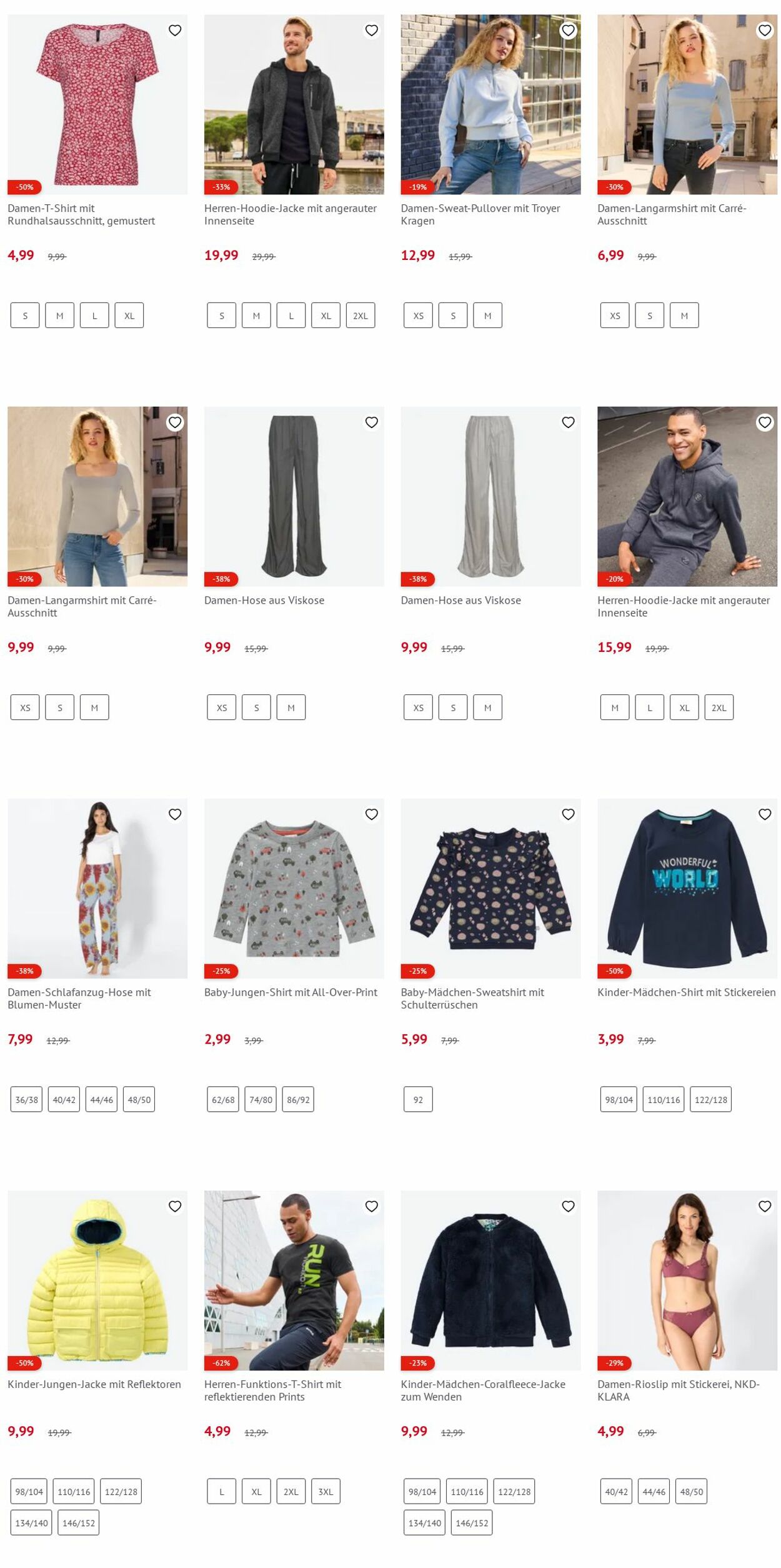
Task: Choose size 146/152 for Kinder-Jungen-Jacke
Action: point(79,1522)
